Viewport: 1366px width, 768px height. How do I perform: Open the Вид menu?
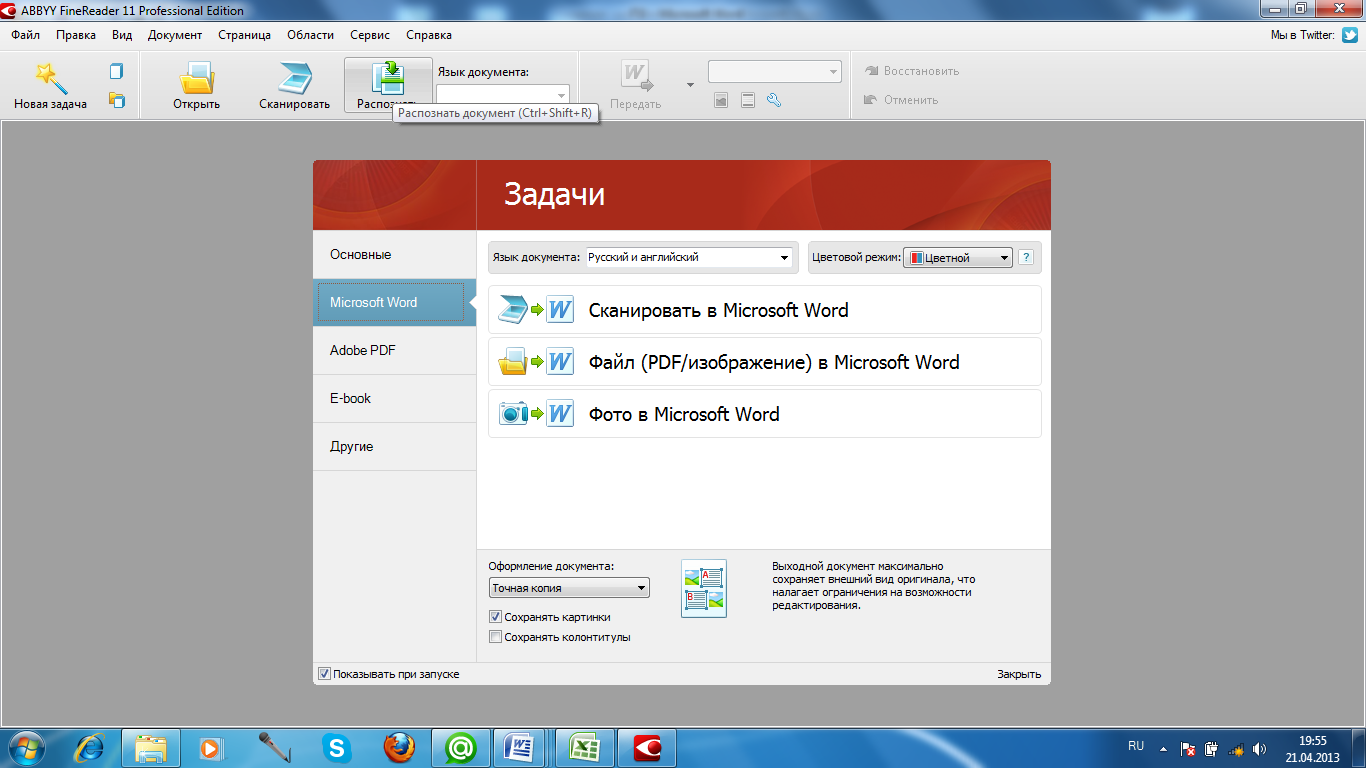click(122, 35)
